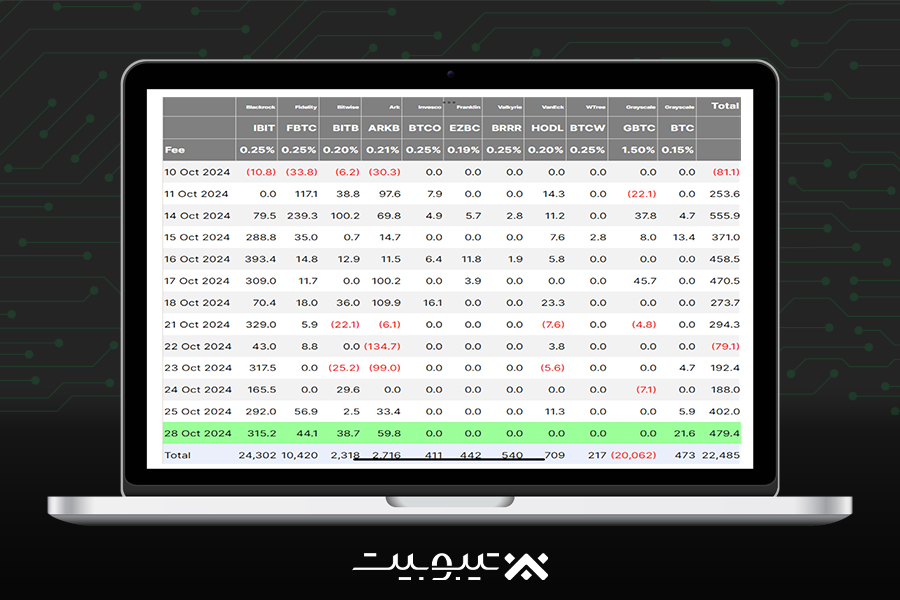The image size is (900, 600).
Task: Click the red (81.1) total value
Action: coord(726,172)
